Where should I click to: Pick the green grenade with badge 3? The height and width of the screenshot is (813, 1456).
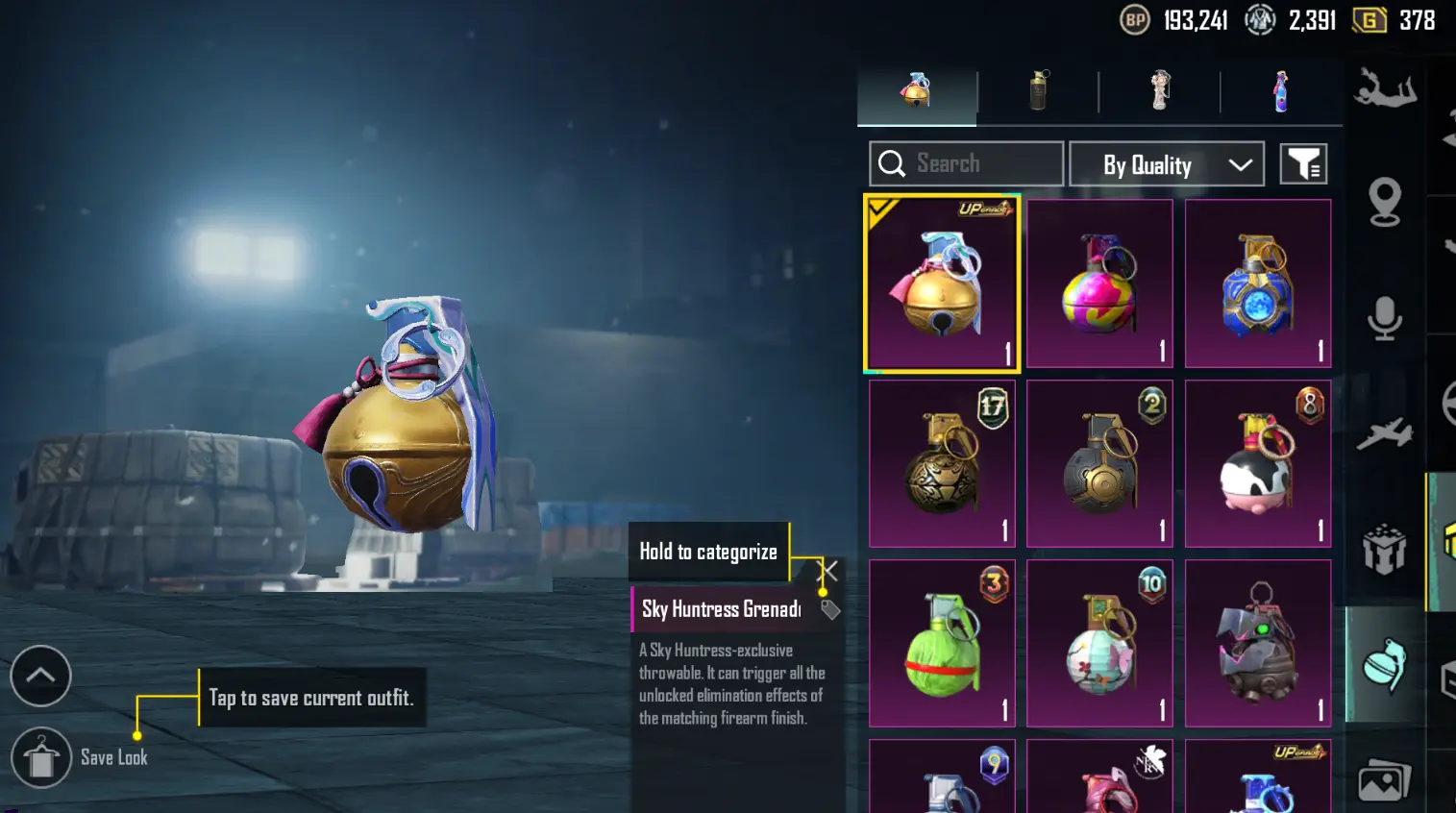pos(942,643)
